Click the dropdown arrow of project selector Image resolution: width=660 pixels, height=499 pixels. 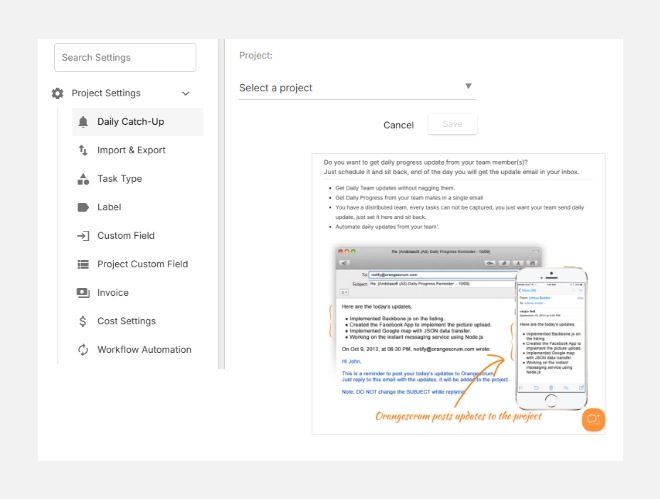point(468,87)
